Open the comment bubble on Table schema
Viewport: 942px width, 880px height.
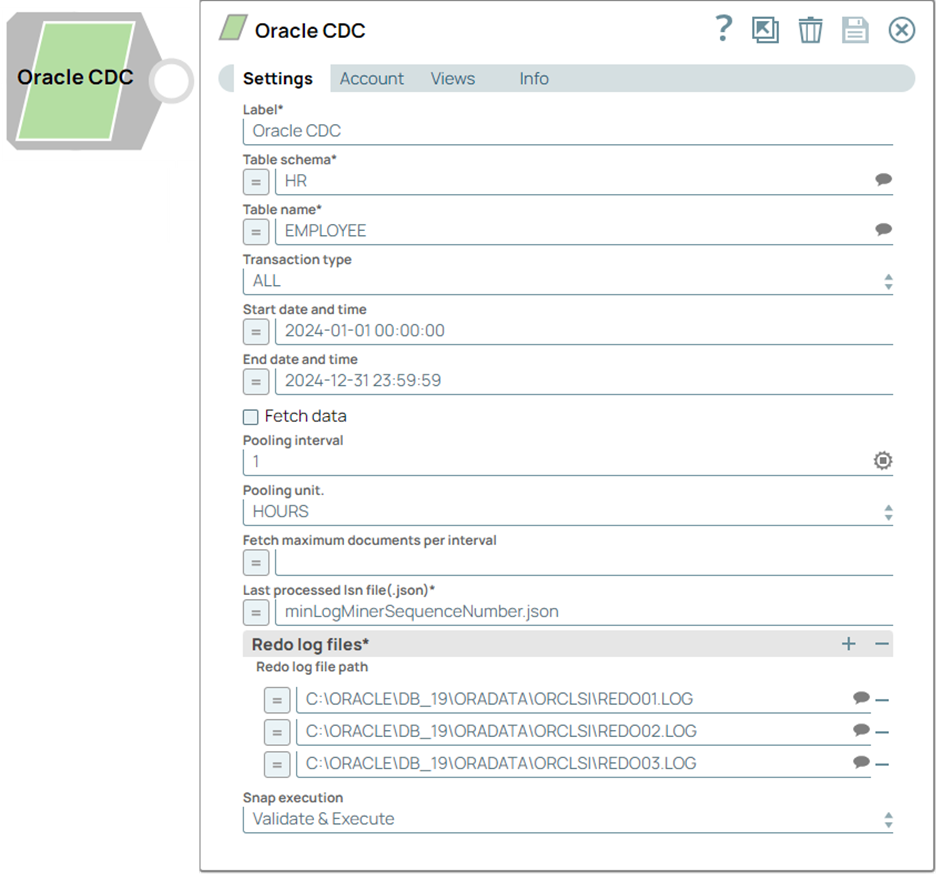(x=882, y=179)
